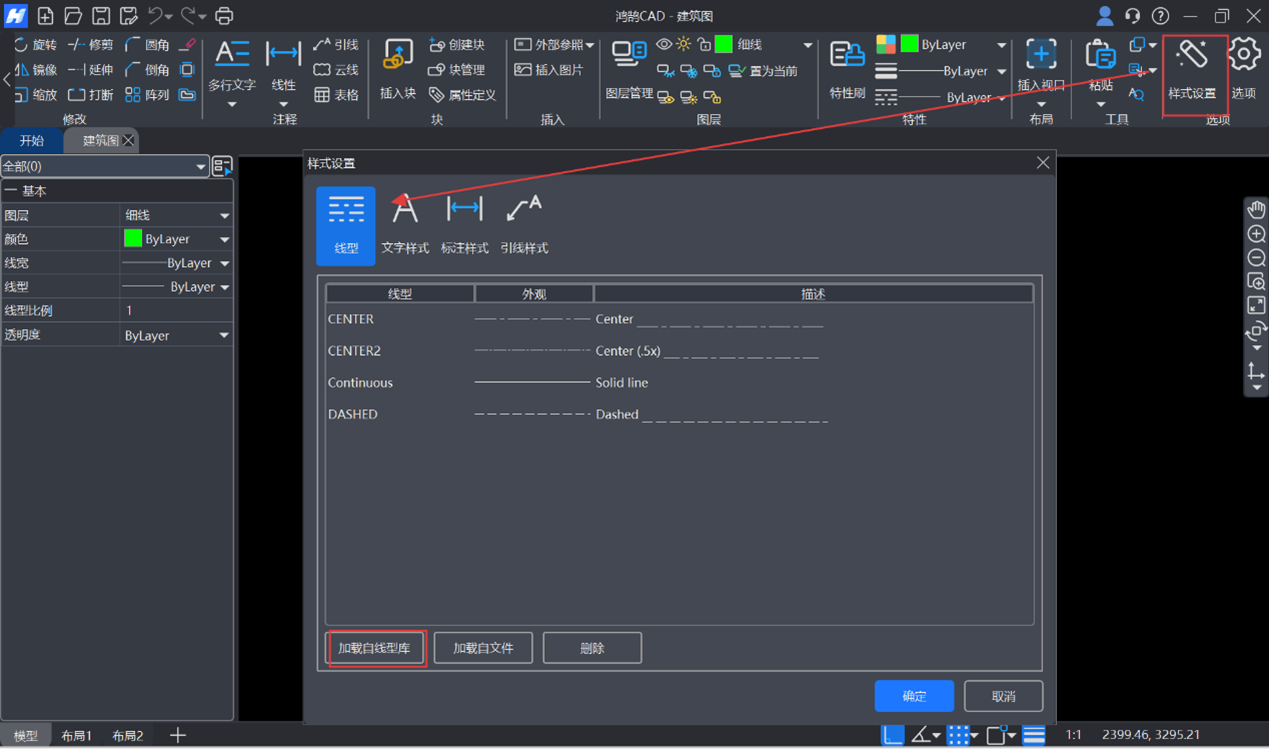Toggle the layer lock icon in ribbon
Viewport: 1269px width, 749px height.
(704, 44)
